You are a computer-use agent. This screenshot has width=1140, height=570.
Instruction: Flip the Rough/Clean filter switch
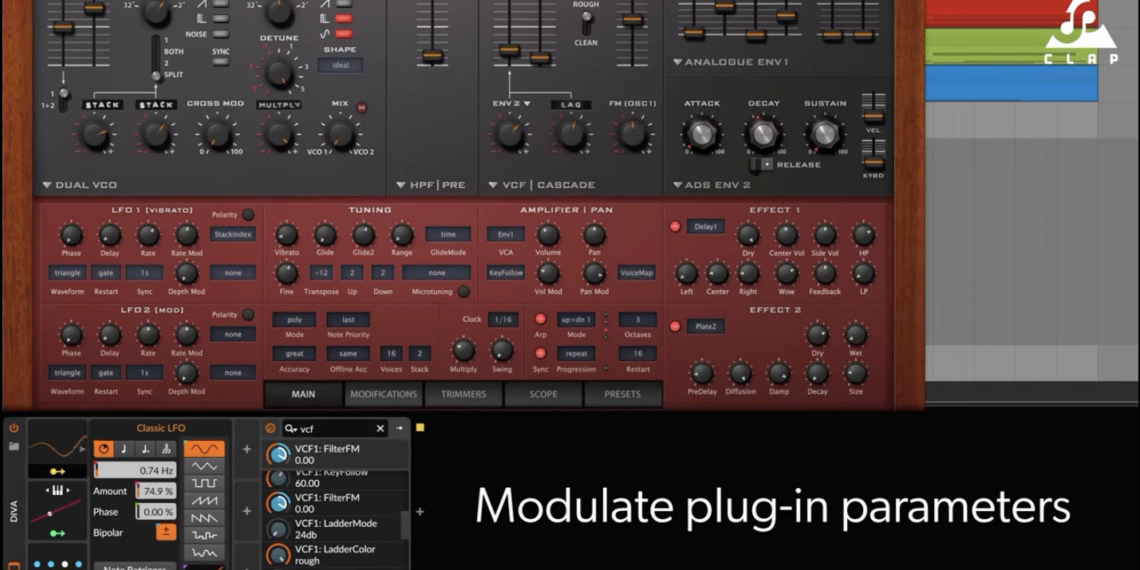[x=585, y=23]
